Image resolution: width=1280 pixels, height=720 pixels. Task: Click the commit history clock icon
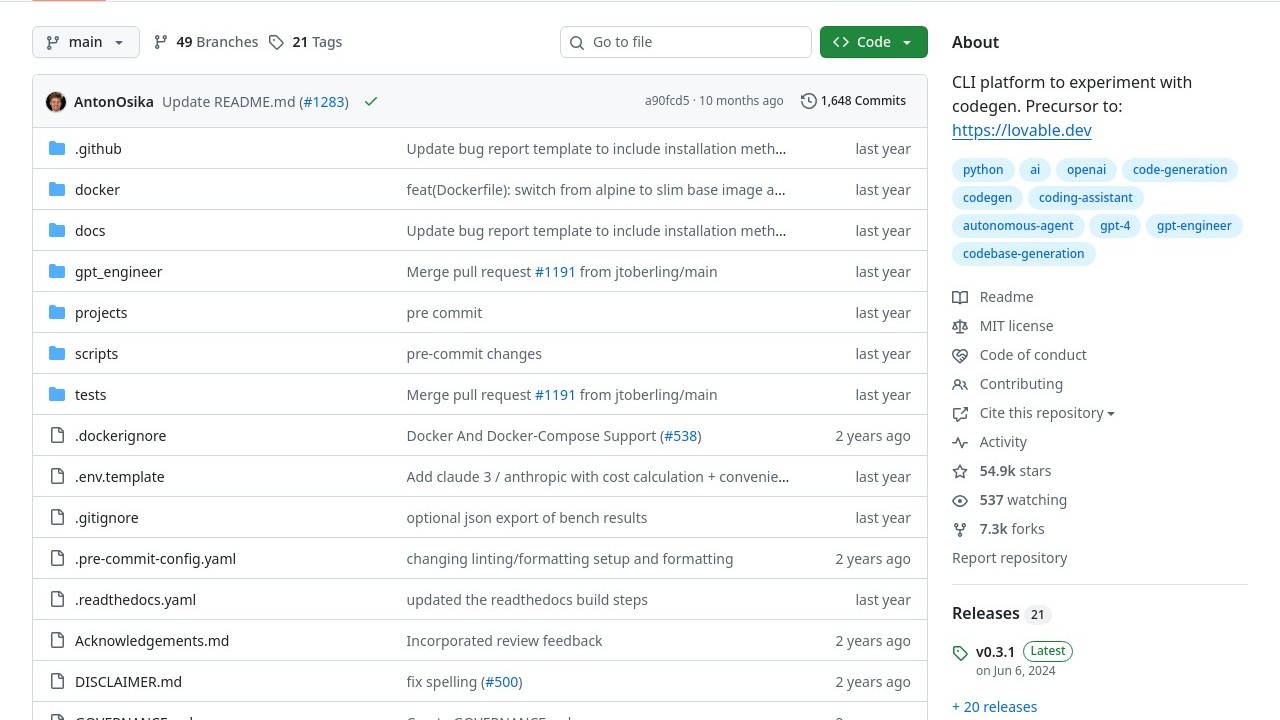(x=808, y=101)
